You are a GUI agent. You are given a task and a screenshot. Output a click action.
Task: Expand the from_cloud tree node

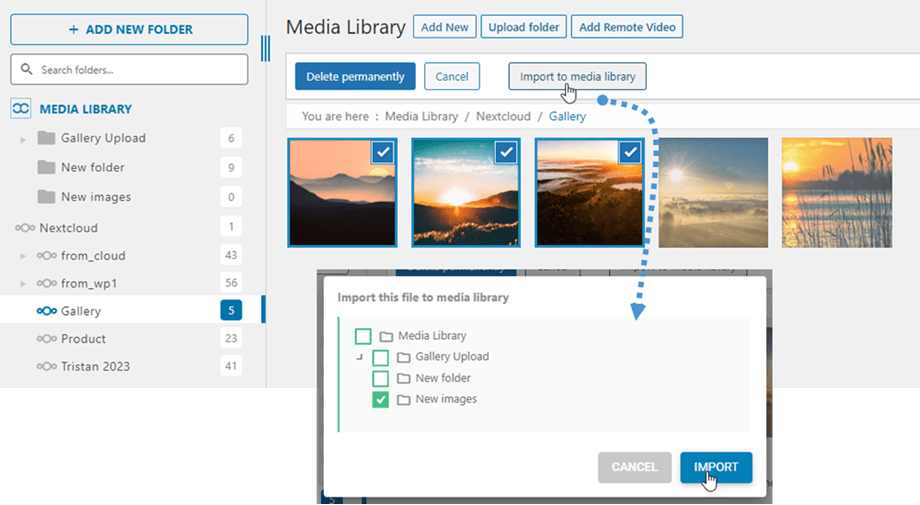(23, 257)
